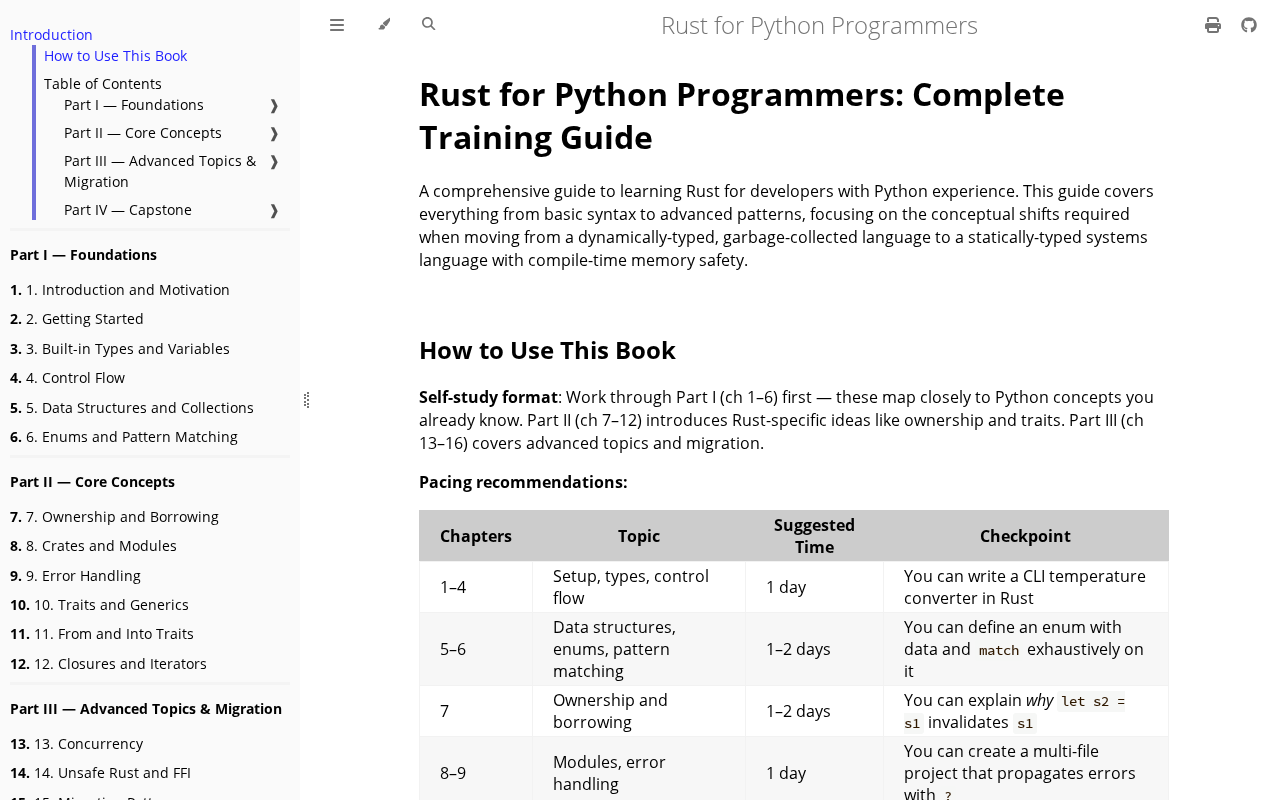Open chapter 4 Control Flow

[x=67, y=378]
